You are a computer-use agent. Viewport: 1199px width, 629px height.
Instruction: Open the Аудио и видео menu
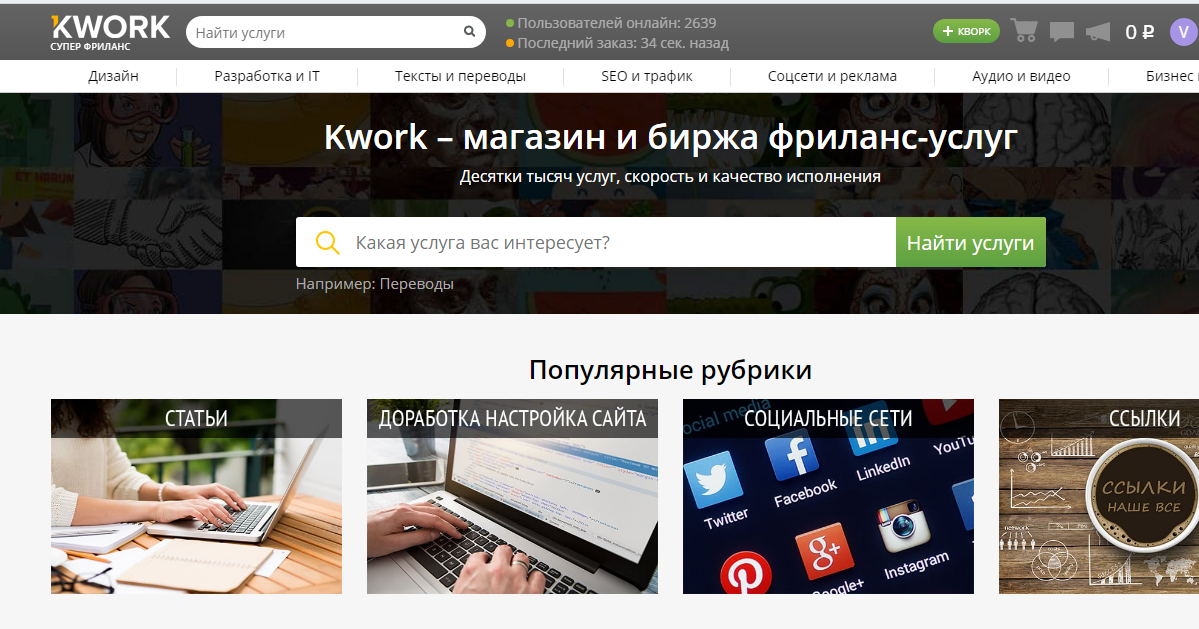[1020, 75]
